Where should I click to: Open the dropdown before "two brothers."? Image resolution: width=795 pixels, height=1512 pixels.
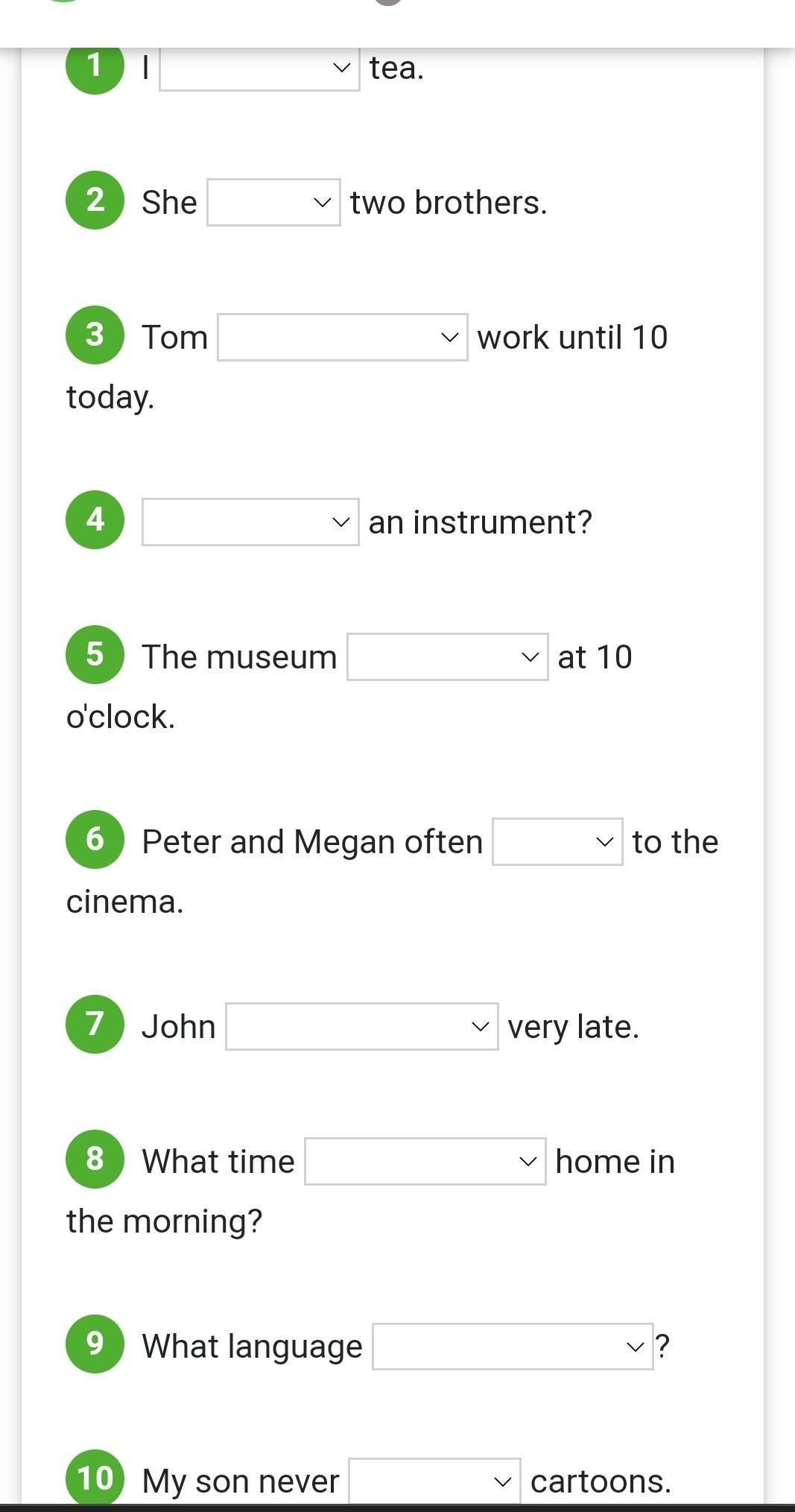click(273, 202)
